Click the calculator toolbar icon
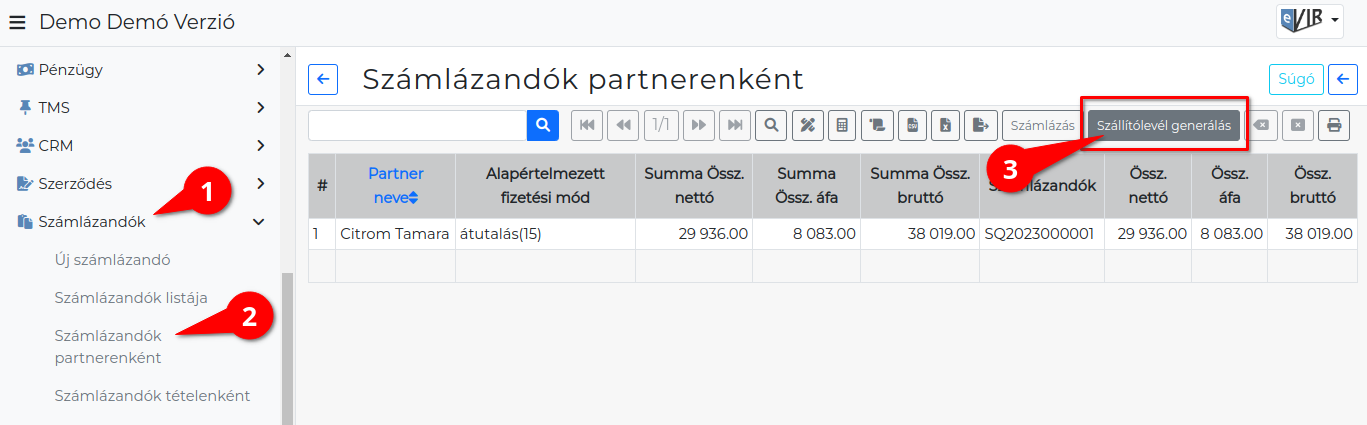 click(x=842, y=125)
